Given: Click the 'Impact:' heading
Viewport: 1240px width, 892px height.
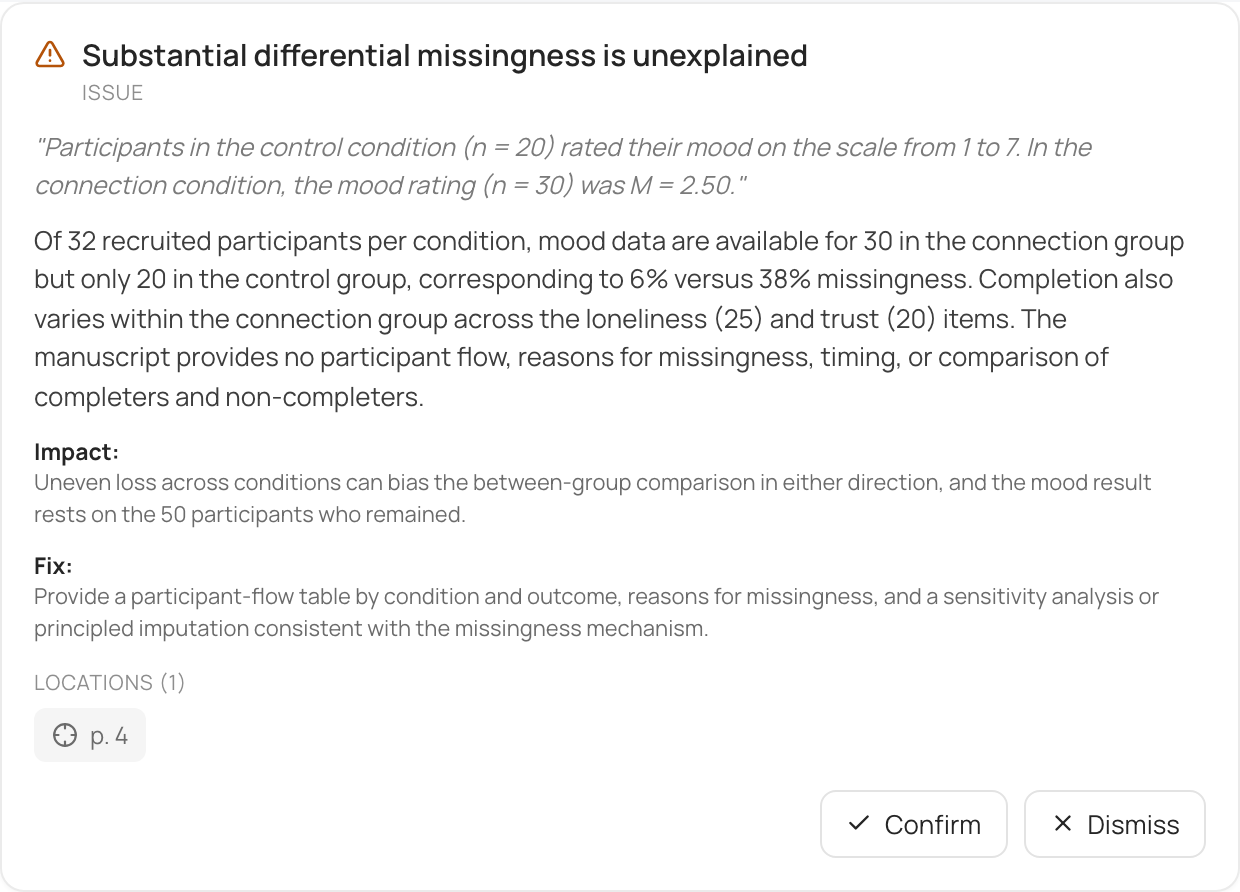Looking at the screenshot, I should (x=77, y=452).
